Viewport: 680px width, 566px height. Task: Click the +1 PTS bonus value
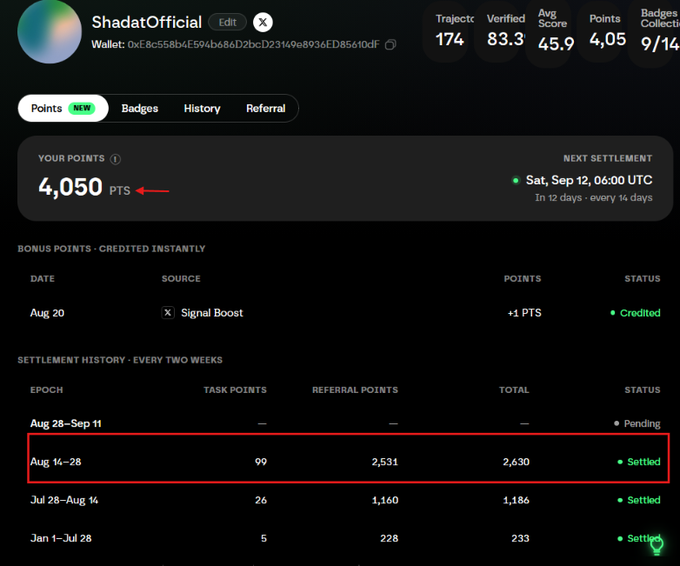[x=524, y=313]
